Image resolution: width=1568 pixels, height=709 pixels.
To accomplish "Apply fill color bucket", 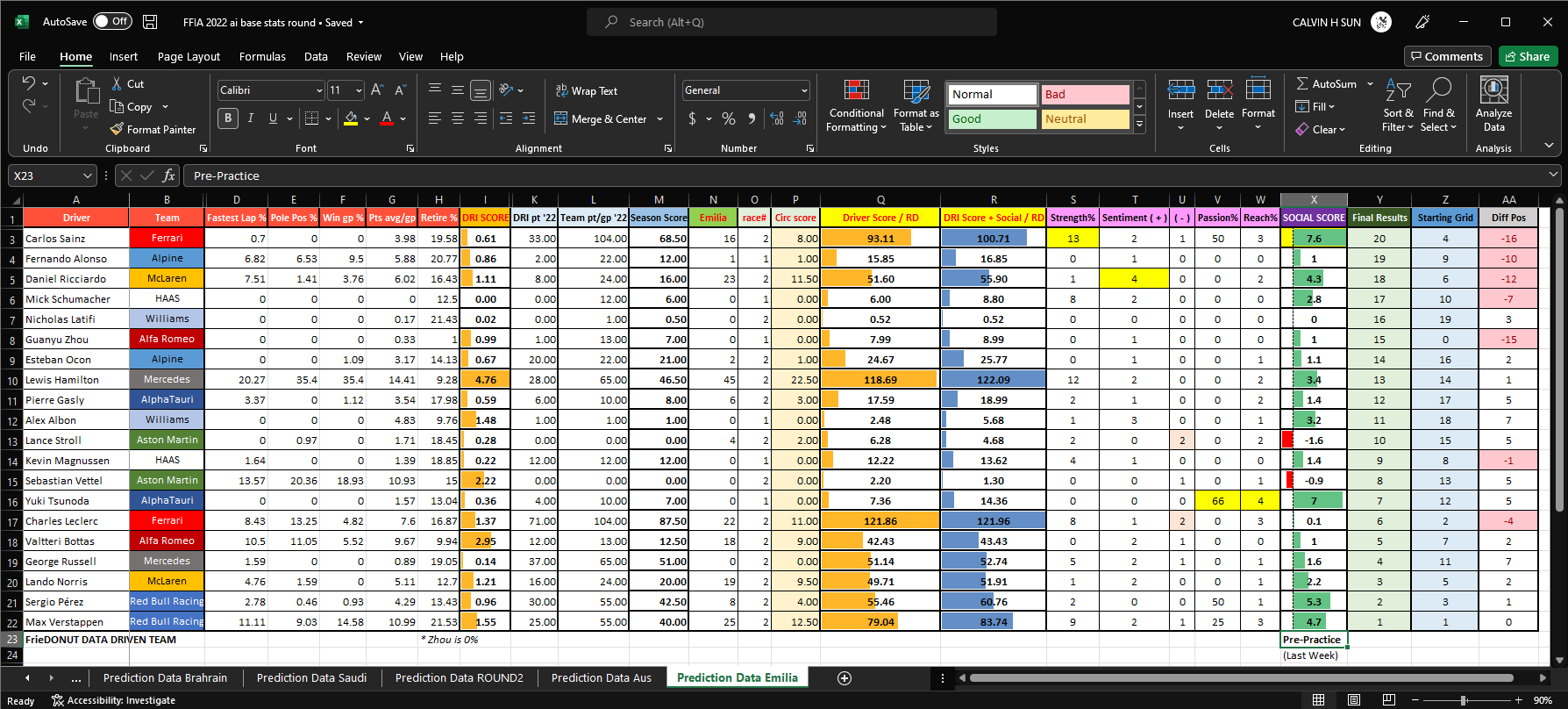I will click(x=351, y=118).
